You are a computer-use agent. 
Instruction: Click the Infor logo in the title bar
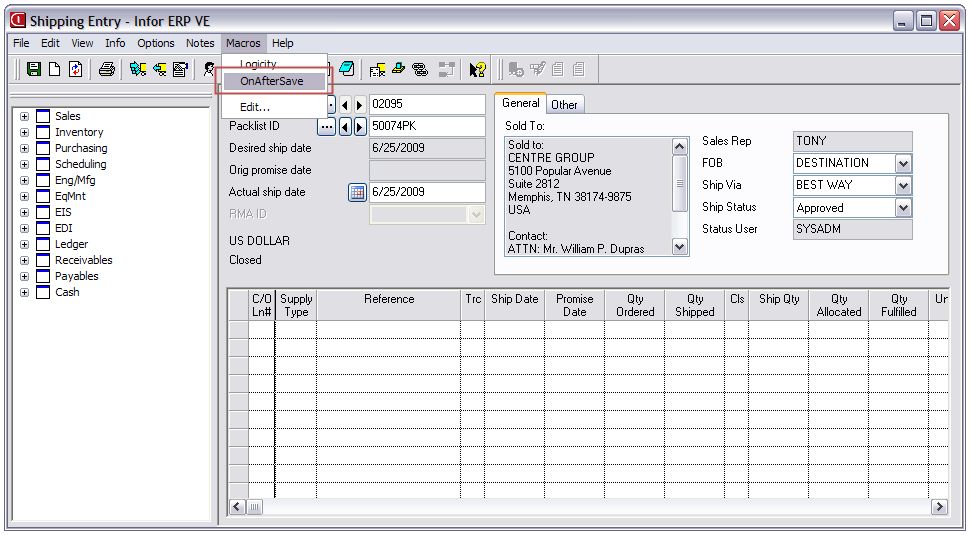pyautogui.click(x=18, y=20)
